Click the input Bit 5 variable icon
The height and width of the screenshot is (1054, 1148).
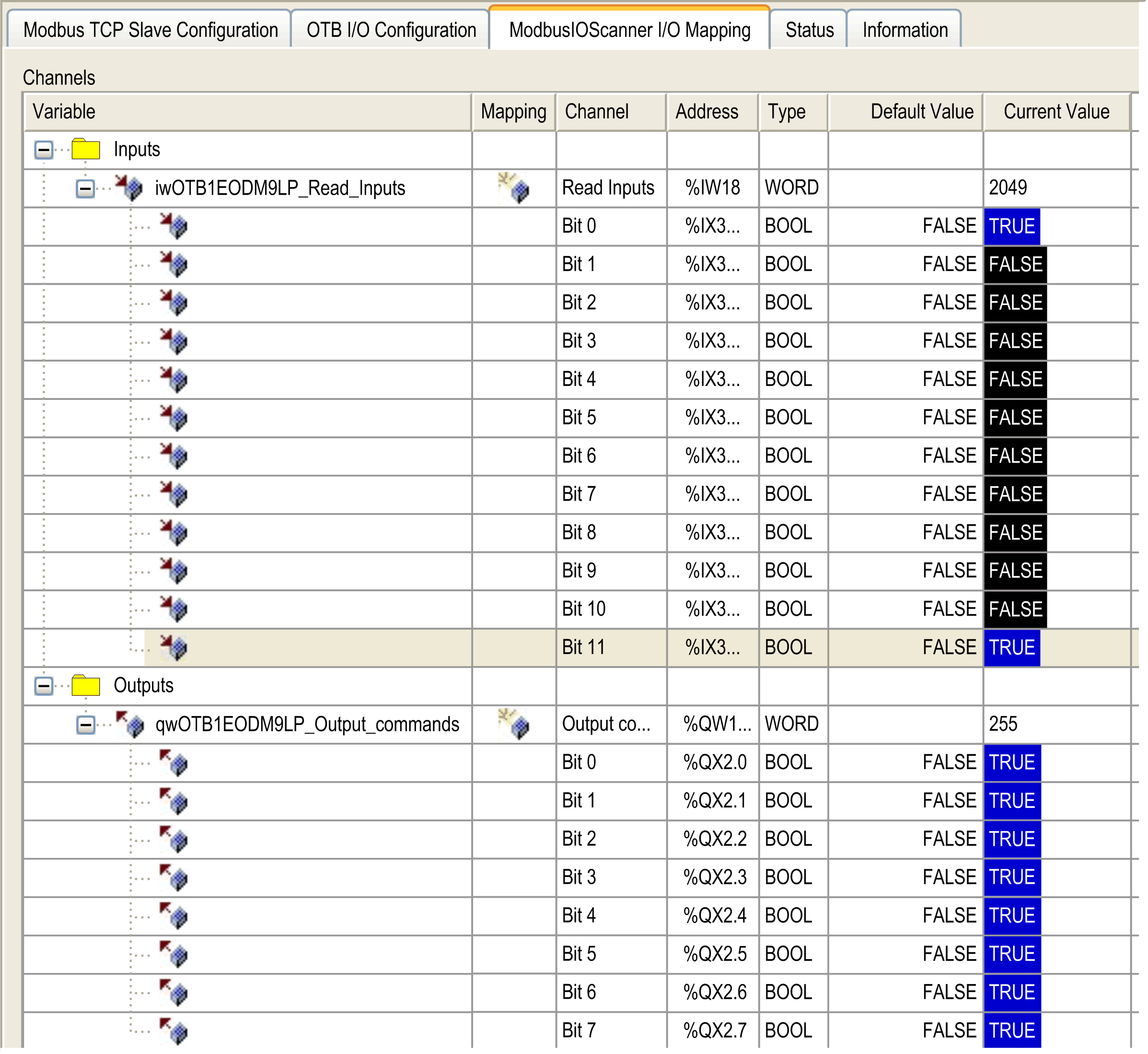pyautogui.click(x=175, y=418)
